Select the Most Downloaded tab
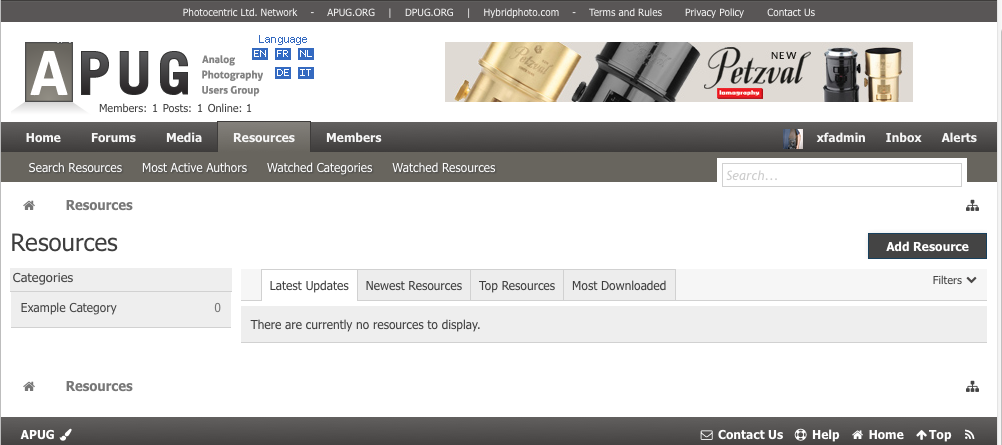This screenshot has height=445, width=1002. (x=618, y=286)
